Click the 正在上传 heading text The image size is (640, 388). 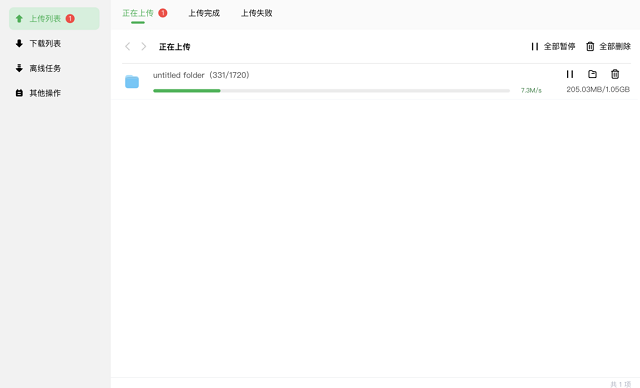coord(175,47)
